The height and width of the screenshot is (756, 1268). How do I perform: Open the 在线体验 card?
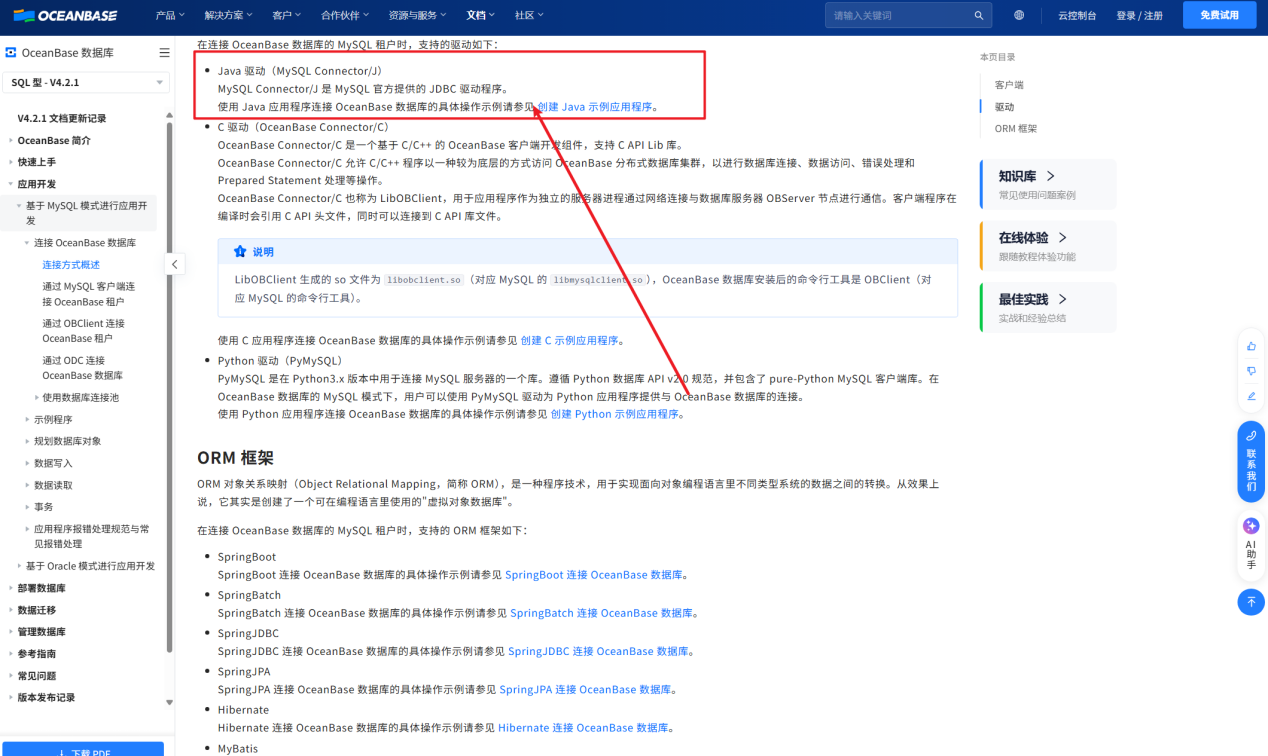(x=1048, y=246)
